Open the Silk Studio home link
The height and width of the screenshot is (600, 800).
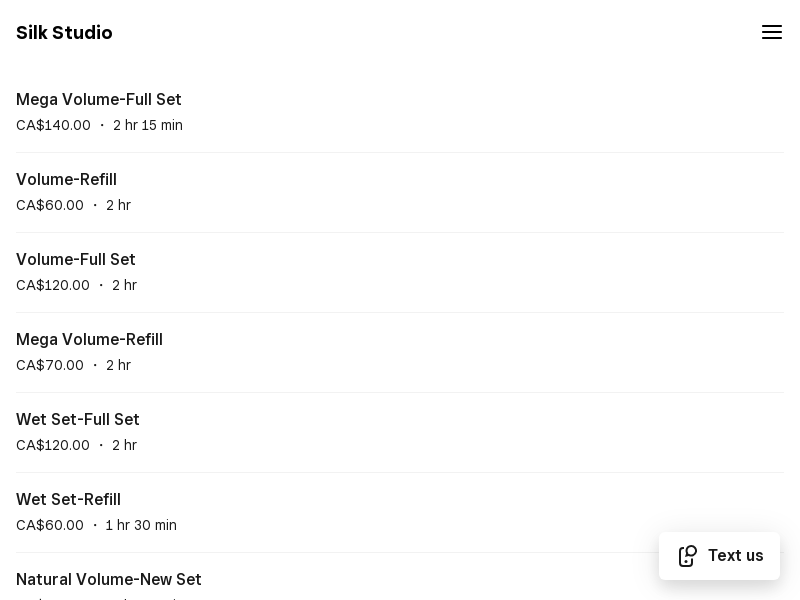coord(64,33)
